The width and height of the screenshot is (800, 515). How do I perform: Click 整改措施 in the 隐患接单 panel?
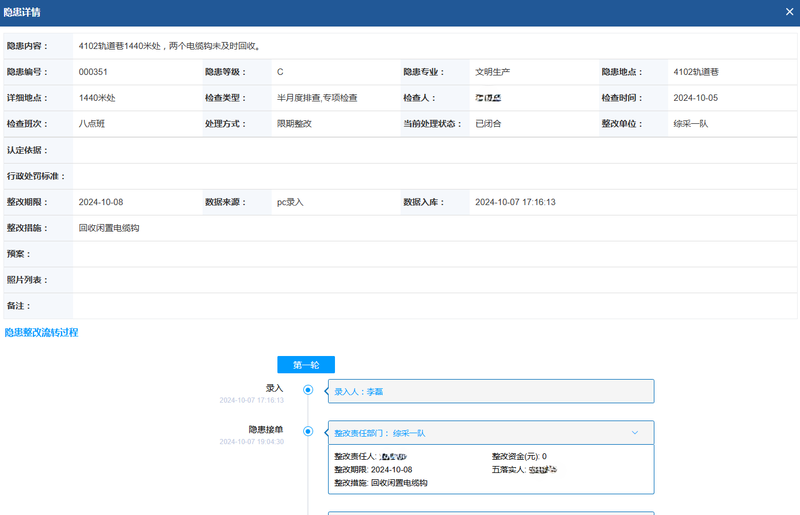pos(381,483)
